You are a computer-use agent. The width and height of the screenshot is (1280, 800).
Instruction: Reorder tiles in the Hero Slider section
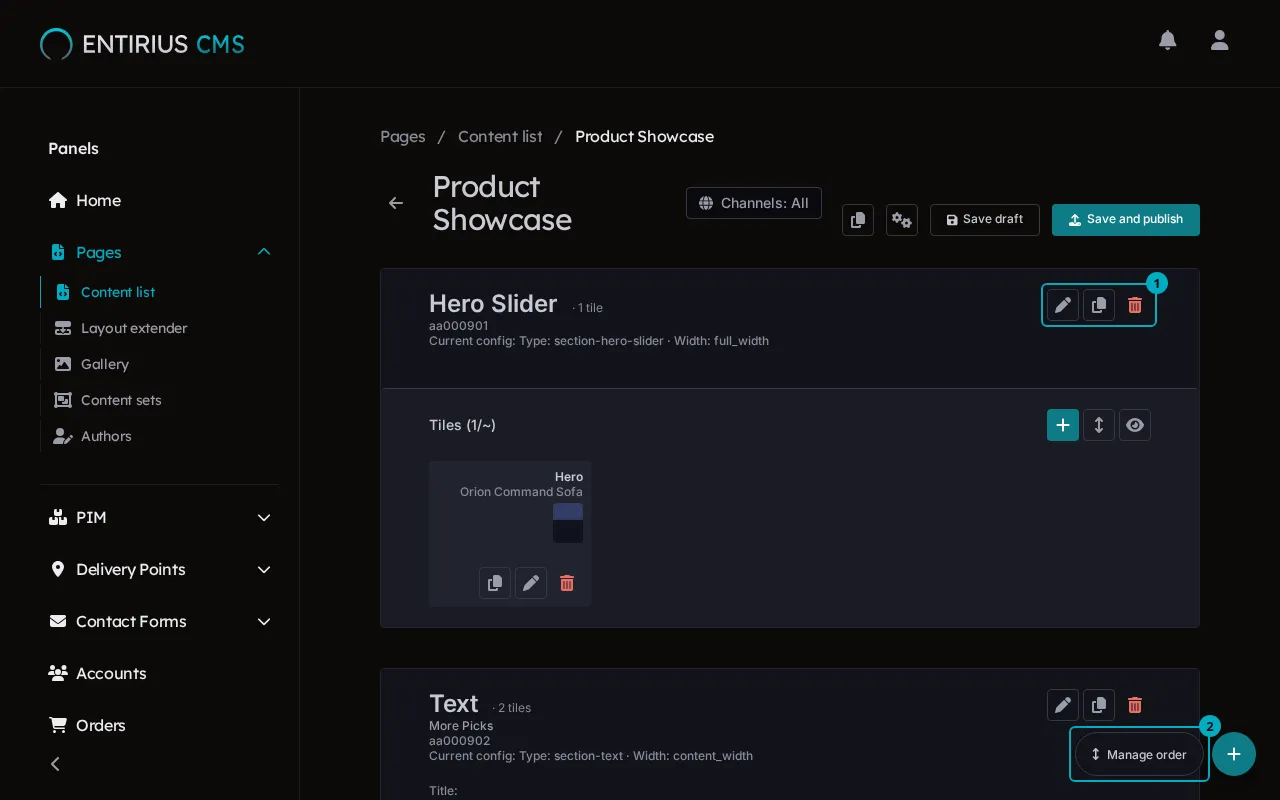(1099, 425)
